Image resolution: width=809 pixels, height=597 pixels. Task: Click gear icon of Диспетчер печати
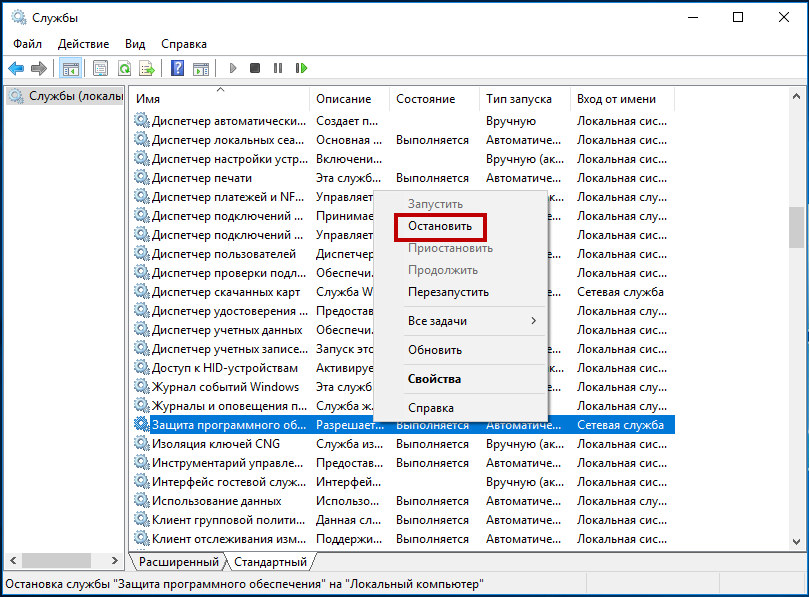pos(141,178)
